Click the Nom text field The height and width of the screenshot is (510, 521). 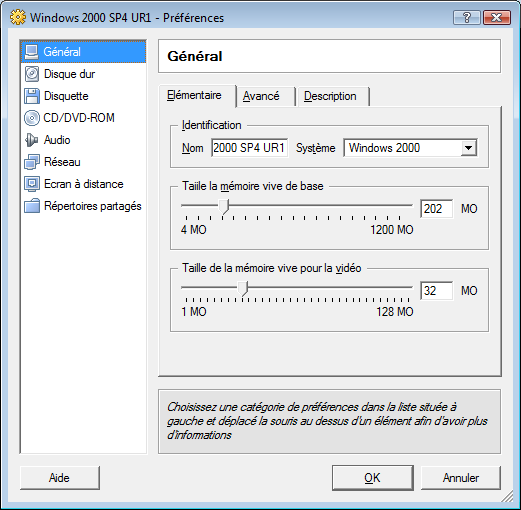(249, 148)
